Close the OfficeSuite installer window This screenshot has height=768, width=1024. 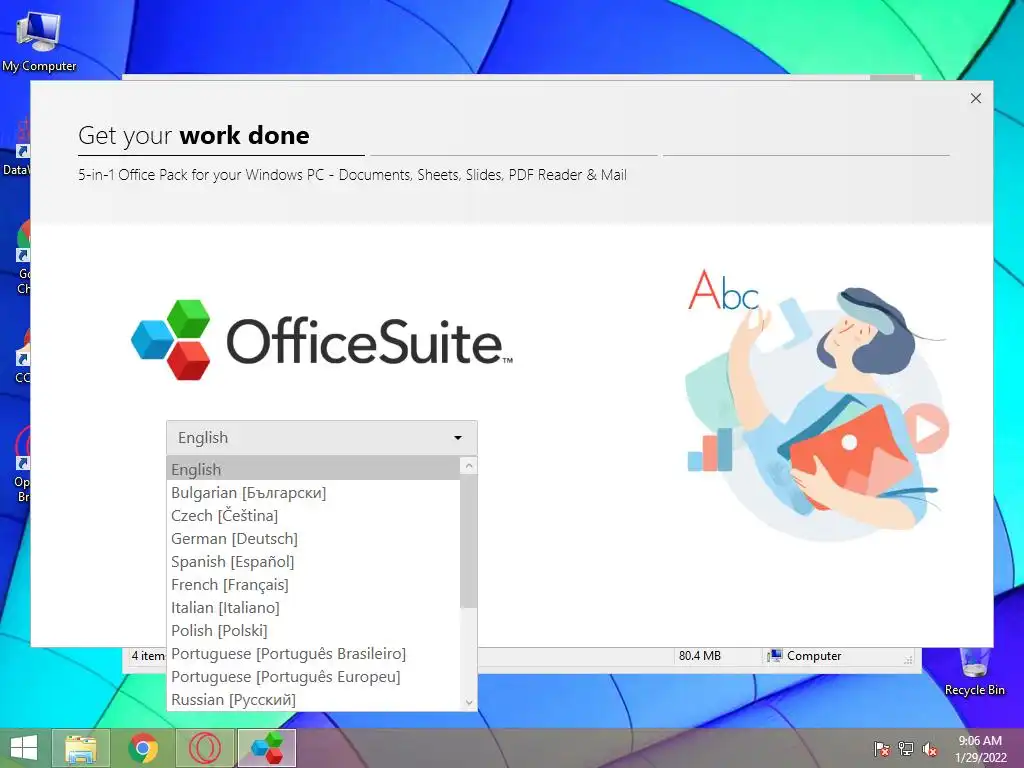[976, 98]
